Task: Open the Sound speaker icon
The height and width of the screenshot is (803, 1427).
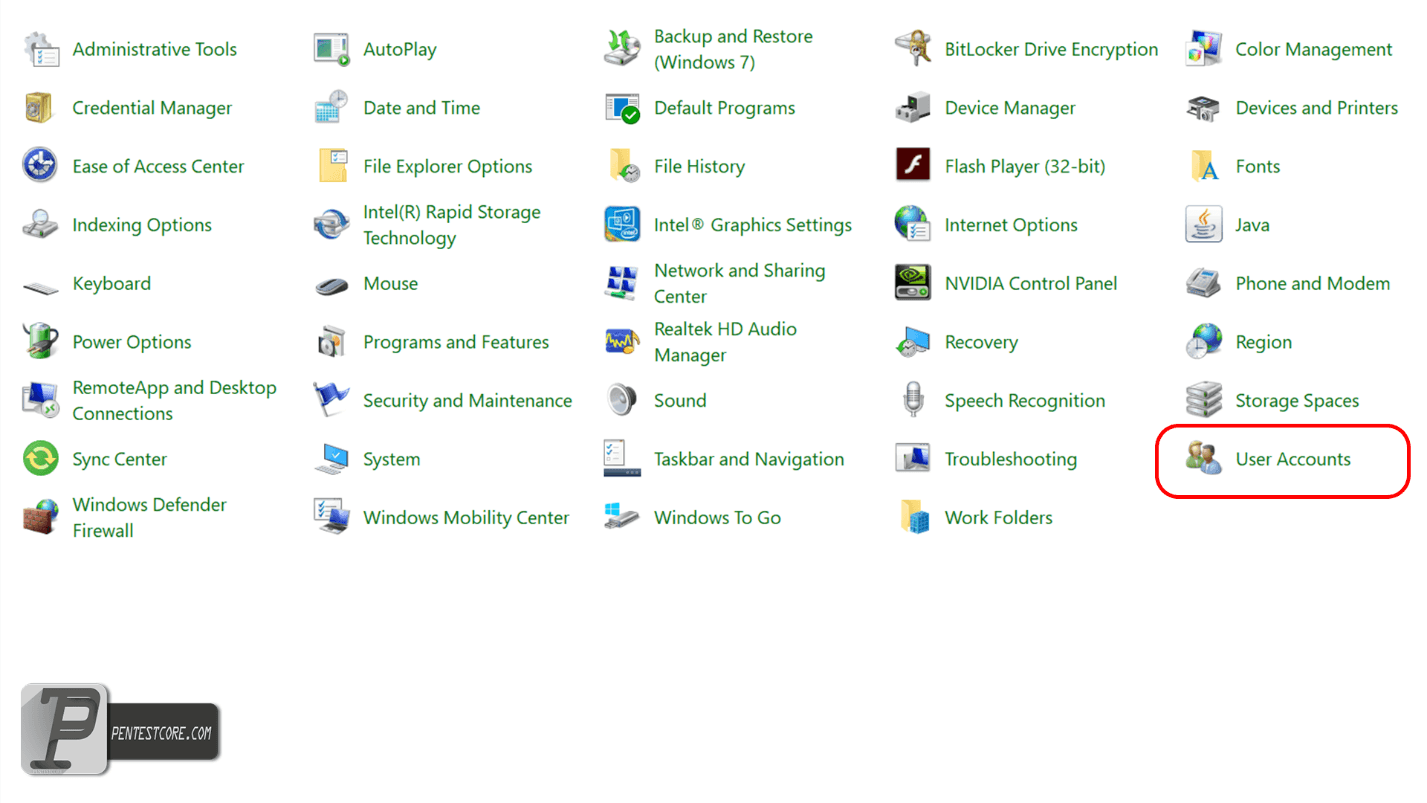Action: pos(622,400)
